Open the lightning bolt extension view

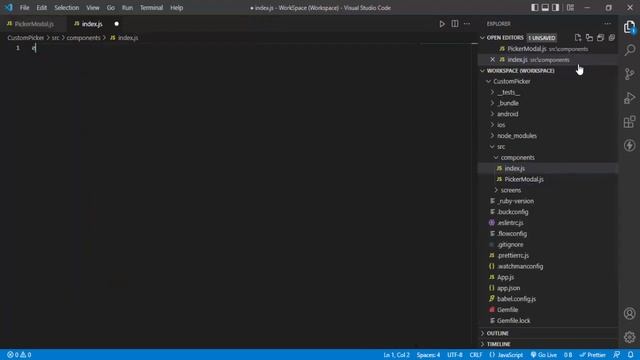pyautogui.click(x=629, y=145)
